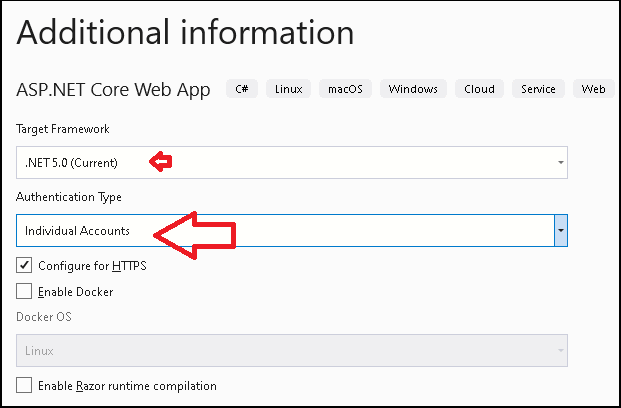Click the Additional information heading
The width and height of the screenshot is (621, 408).
[x=185, y=32]
